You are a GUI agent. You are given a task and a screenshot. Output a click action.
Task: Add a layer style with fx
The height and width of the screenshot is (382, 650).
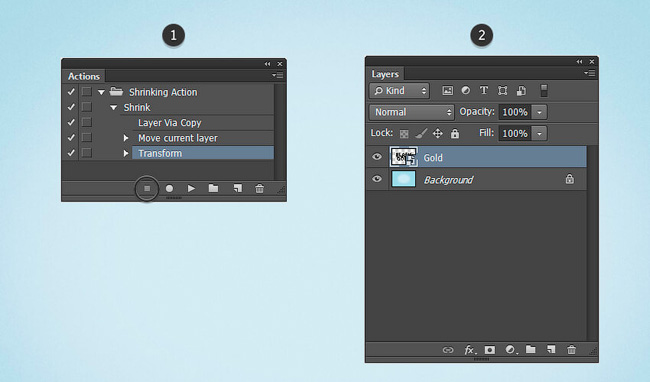[x=470, y=350]
